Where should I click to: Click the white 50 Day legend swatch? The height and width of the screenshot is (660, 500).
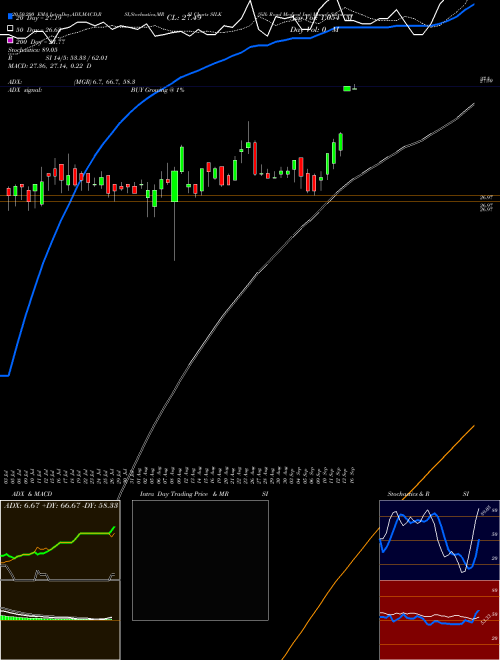tap(11, 29)
